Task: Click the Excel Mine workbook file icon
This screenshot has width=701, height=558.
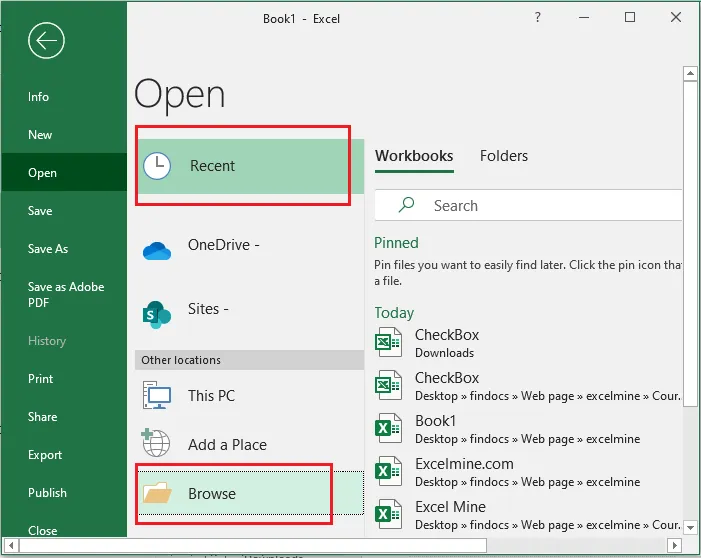Action: [x=388, y=514]
